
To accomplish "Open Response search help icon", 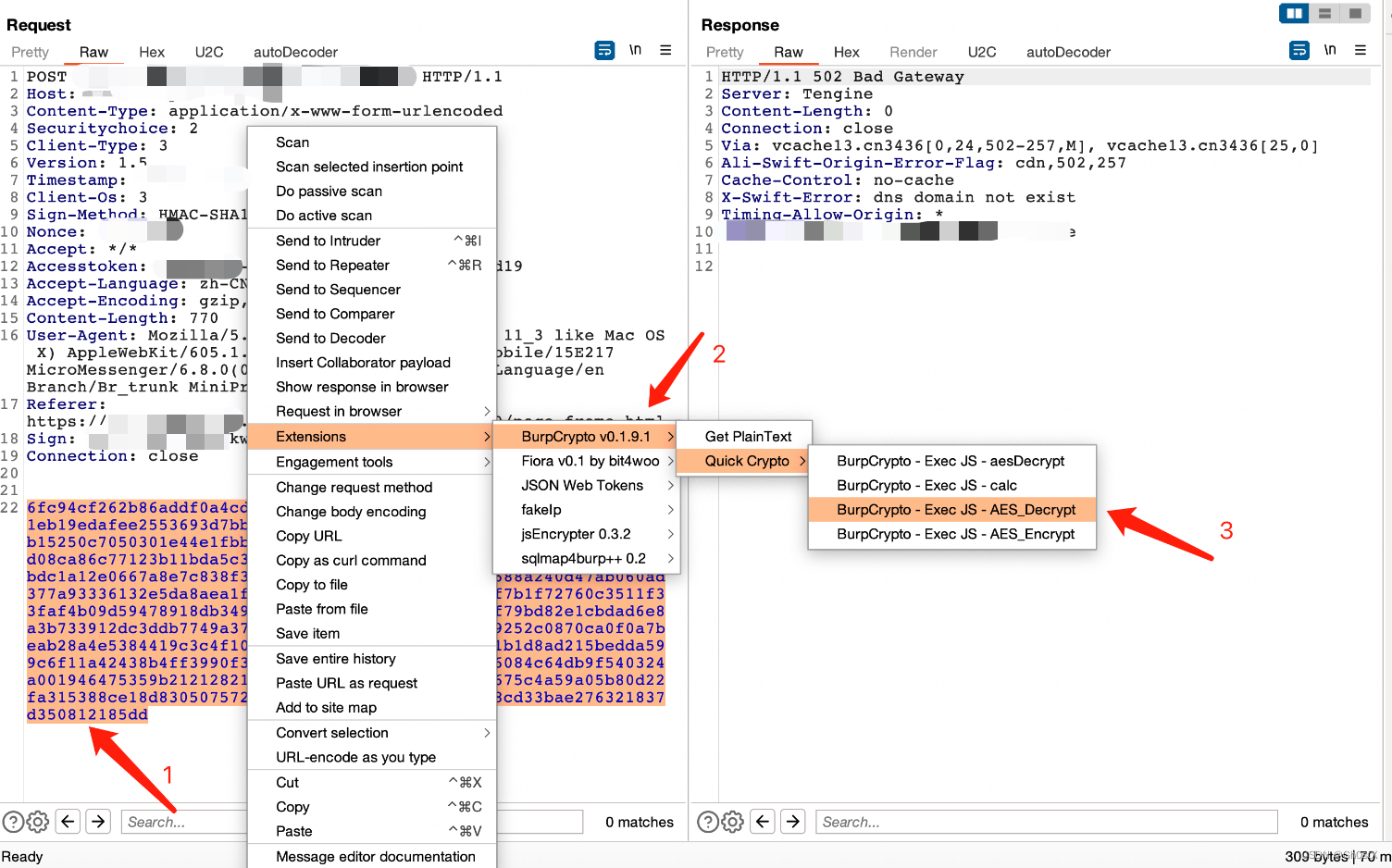I will point(708,822).
